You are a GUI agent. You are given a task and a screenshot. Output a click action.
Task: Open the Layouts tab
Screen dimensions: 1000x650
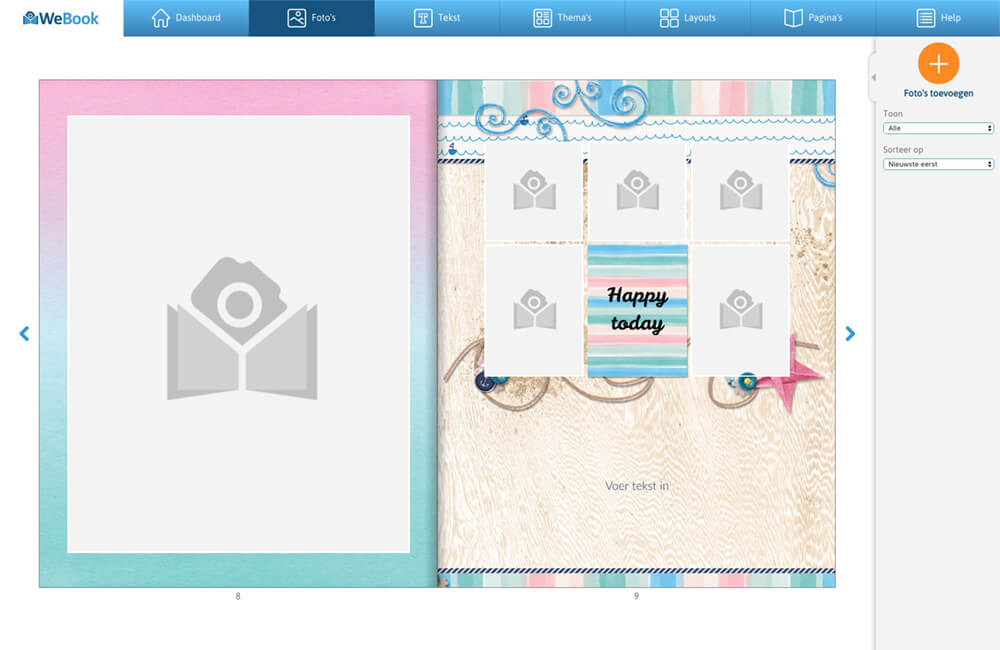coord(688,18)
